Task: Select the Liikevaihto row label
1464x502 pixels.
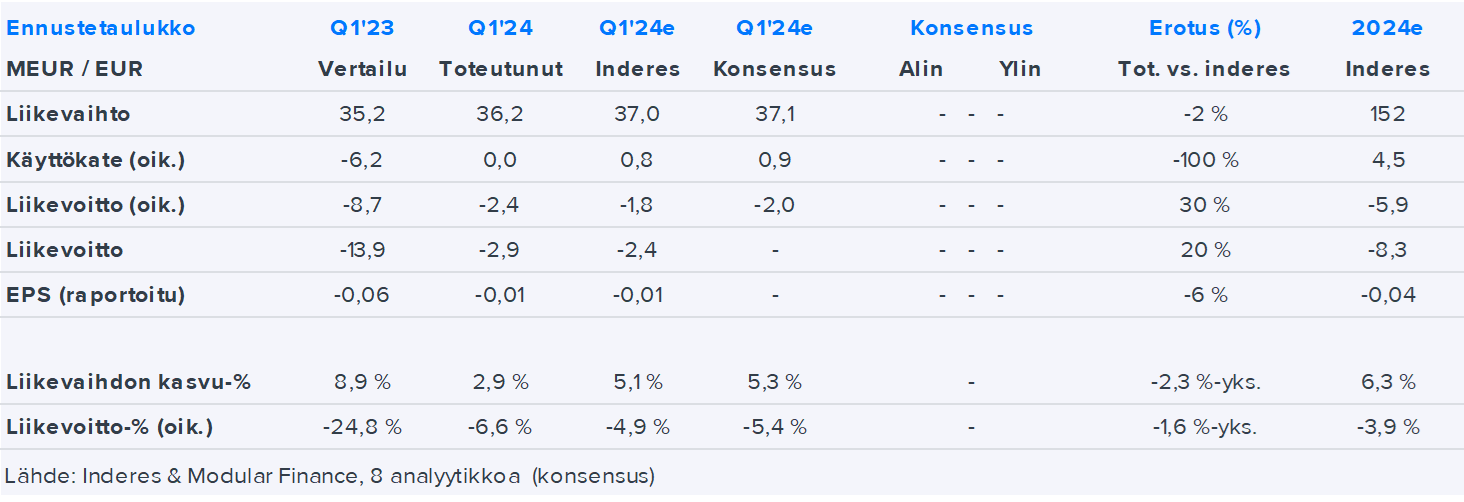Action: point(68,114)
